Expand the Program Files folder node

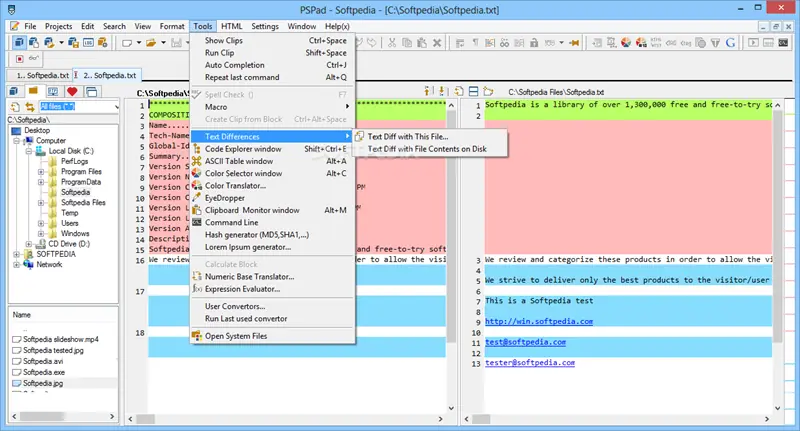[x=41, y=172]
